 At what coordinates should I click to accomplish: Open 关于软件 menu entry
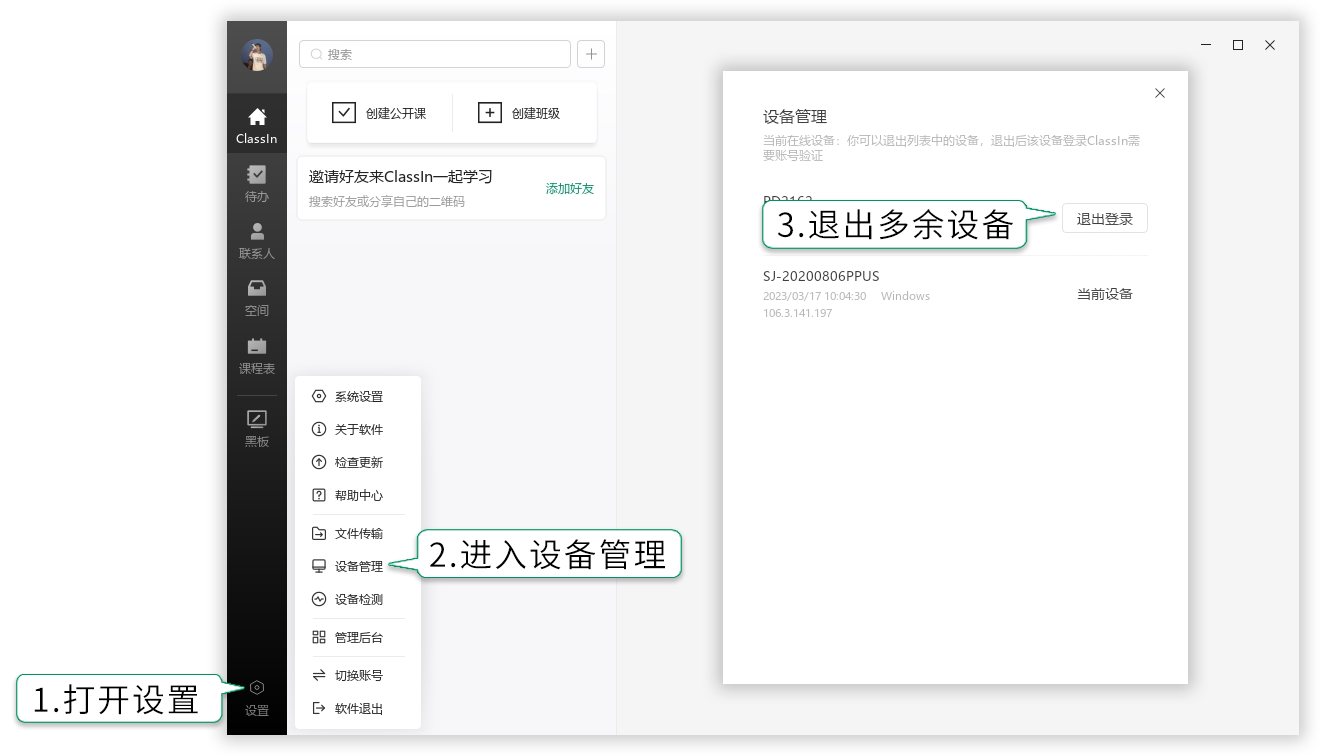[358, 429]
